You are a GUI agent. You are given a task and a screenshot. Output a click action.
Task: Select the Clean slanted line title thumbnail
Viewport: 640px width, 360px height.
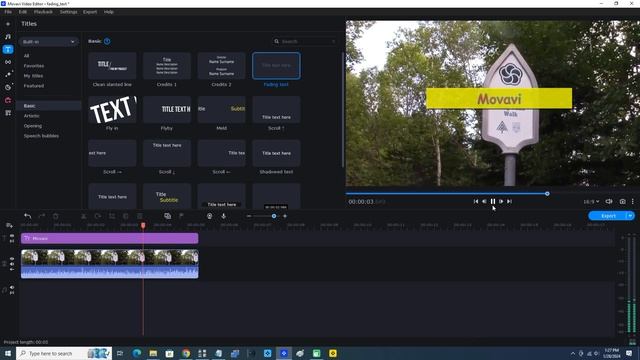tap(112, 66)
